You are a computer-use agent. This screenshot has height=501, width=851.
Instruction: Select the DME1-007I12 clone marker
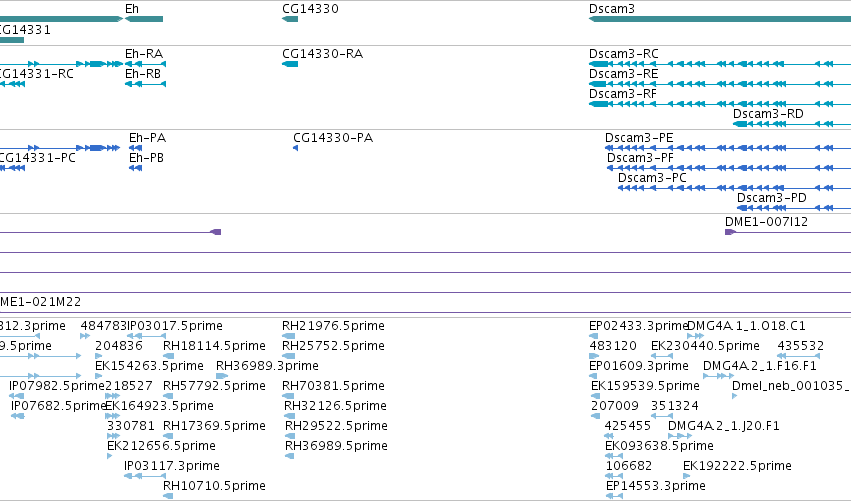tap(731, 232)
